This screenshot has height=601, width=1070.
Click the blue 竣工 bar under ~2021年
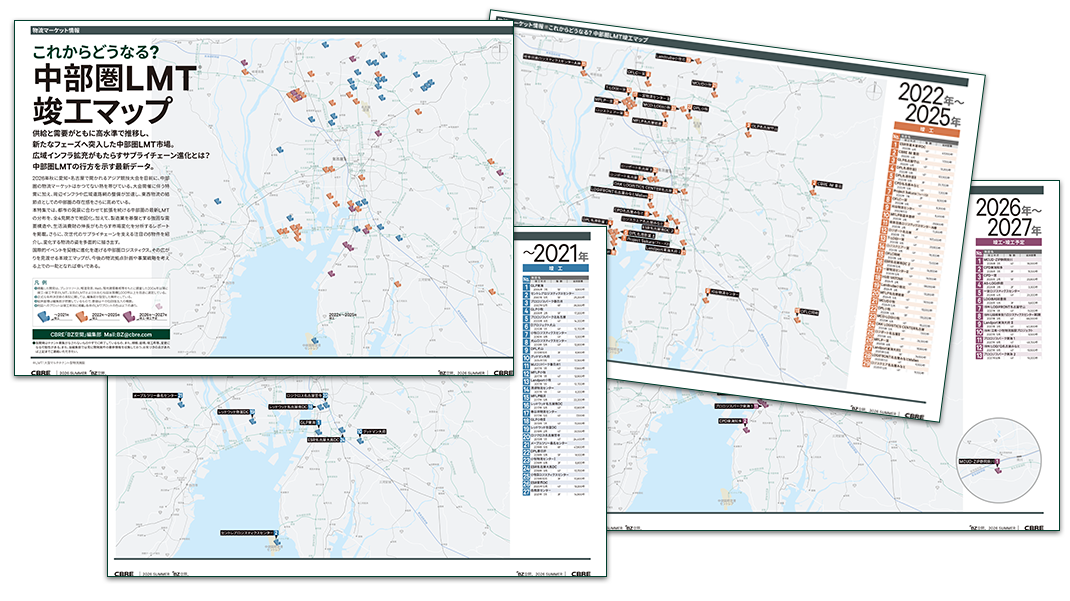(x=555, y=269)
